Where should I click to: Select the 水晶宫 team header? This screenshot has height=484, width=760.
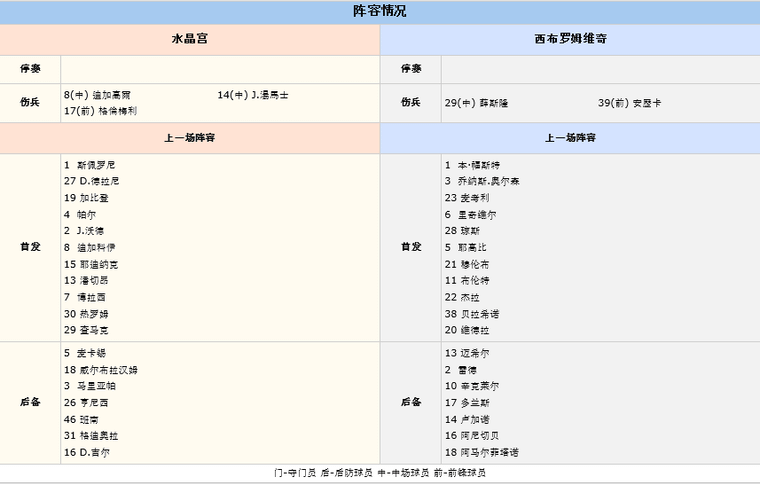[190, 39]
